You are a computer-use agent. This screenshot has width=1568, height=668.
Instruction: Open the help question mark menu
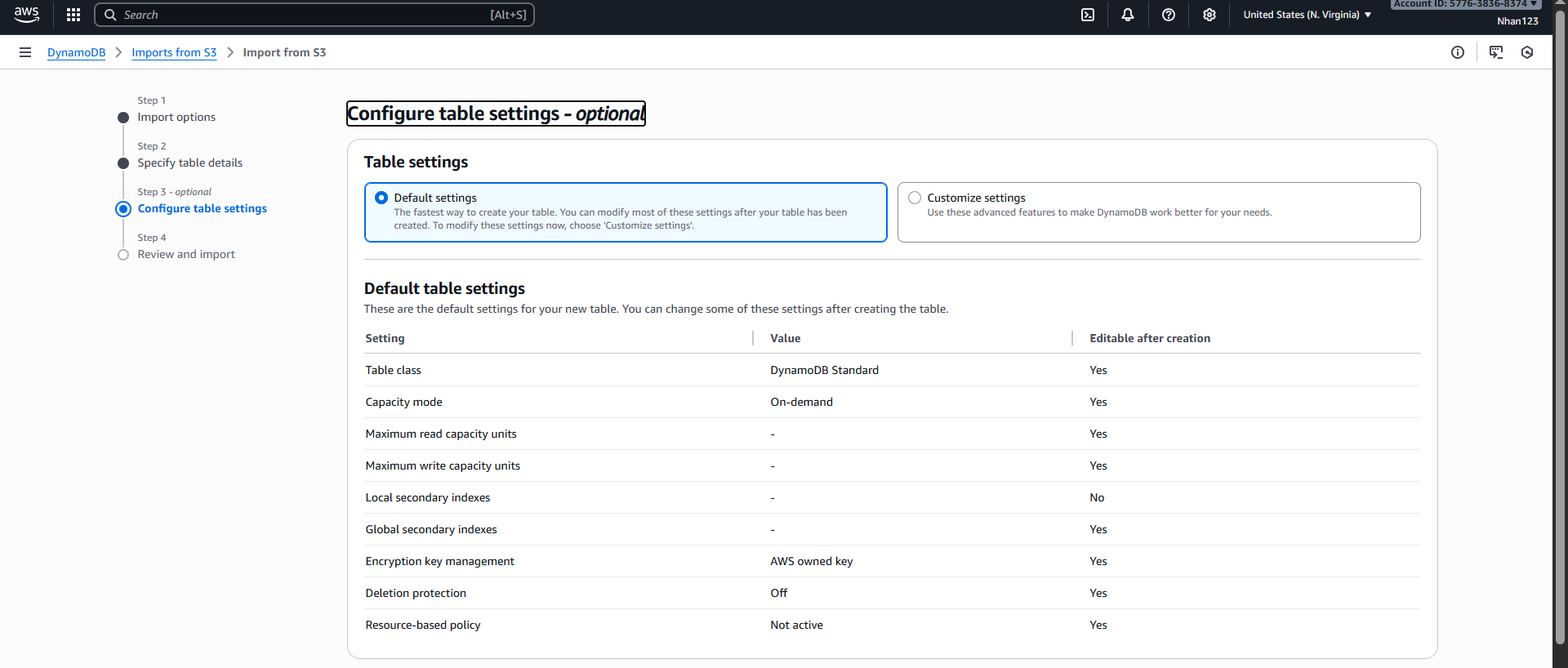1169,15
